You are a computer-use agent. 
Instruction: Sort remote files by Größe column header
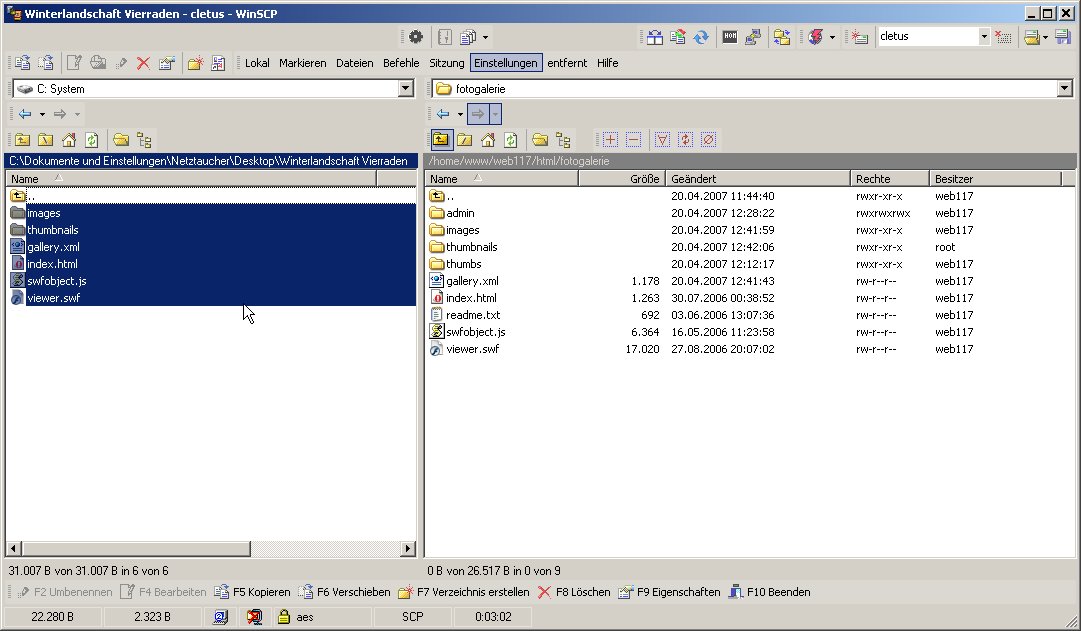tap(621, 179)
